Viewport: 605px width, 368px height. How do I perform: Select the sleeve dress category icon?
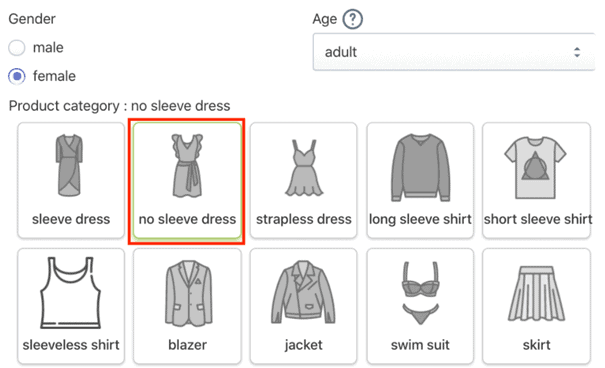(69, 165)
